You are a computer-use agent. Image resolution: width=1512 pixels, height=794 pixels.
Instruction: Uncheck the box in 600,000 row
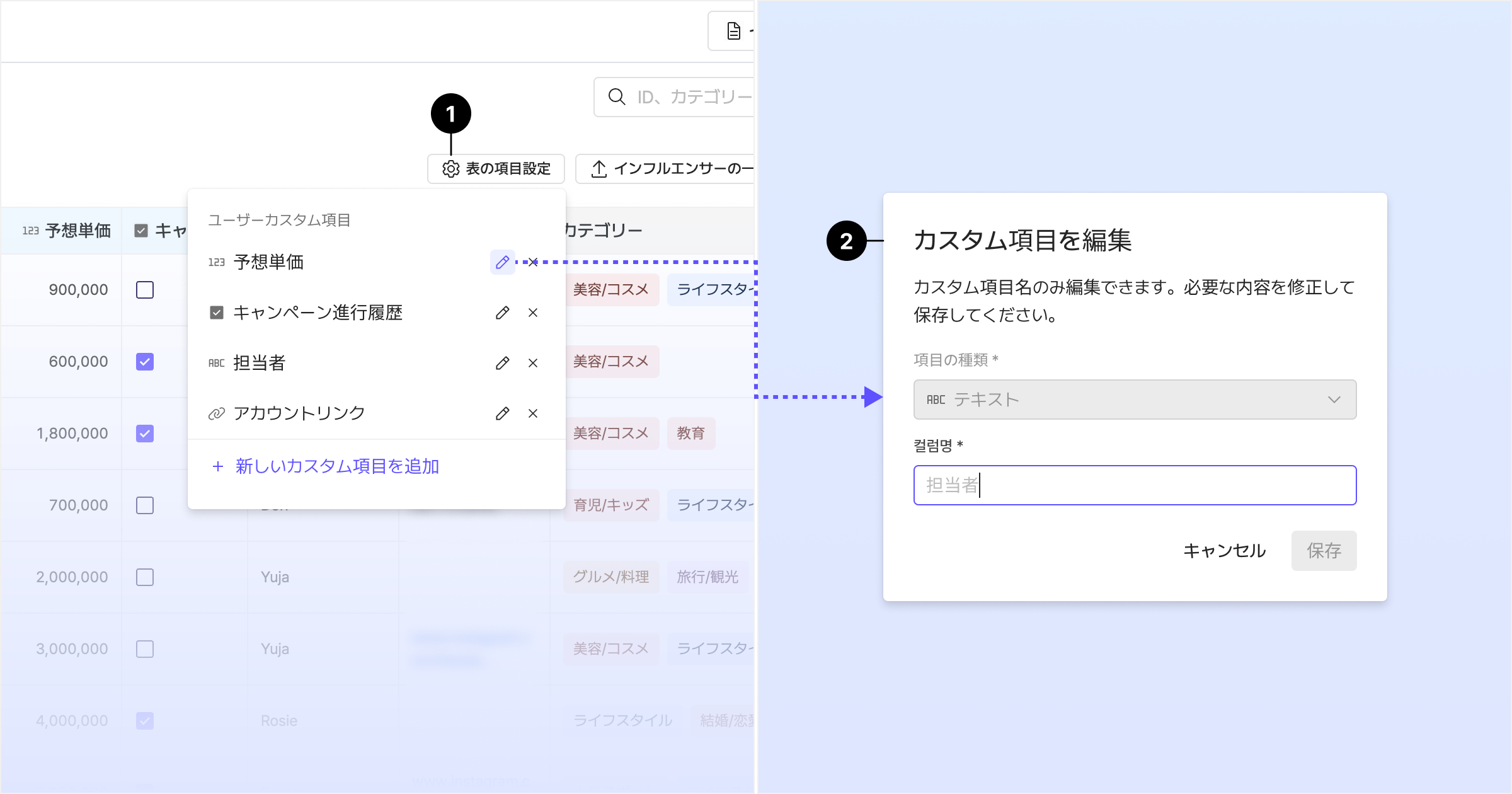coord(145,362)
